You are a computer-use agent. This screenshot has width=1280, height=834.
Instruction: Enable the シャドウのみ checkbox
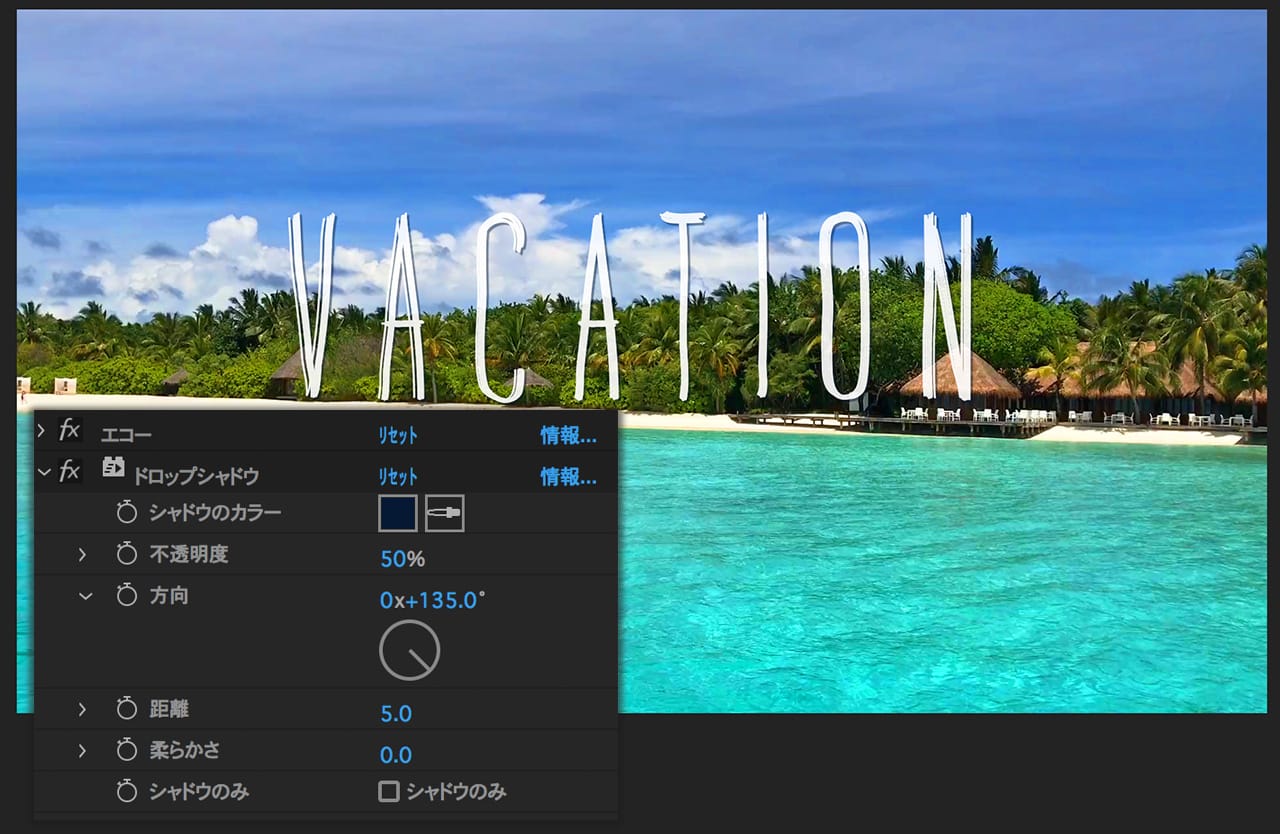389,792
